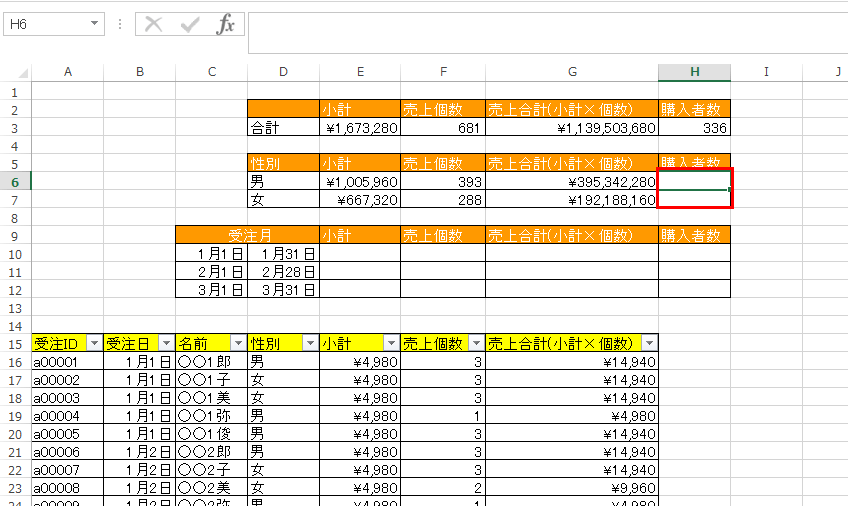Select cell H7 below the active cell
Image resolution: width=848 pixels, height=506 pixels.
tap(694, 200)
